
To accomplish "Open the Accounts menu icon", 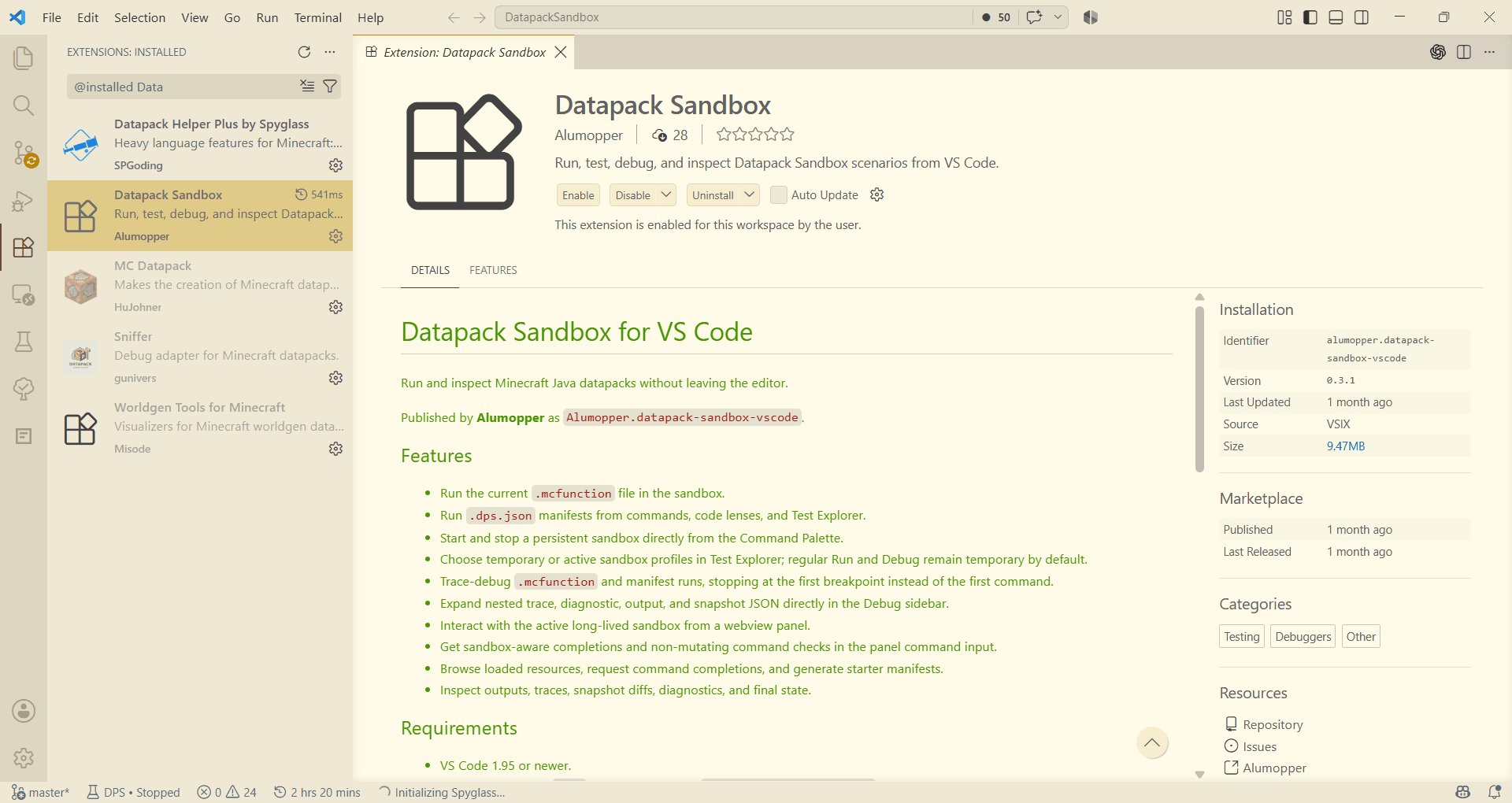I will click(24, 711).
